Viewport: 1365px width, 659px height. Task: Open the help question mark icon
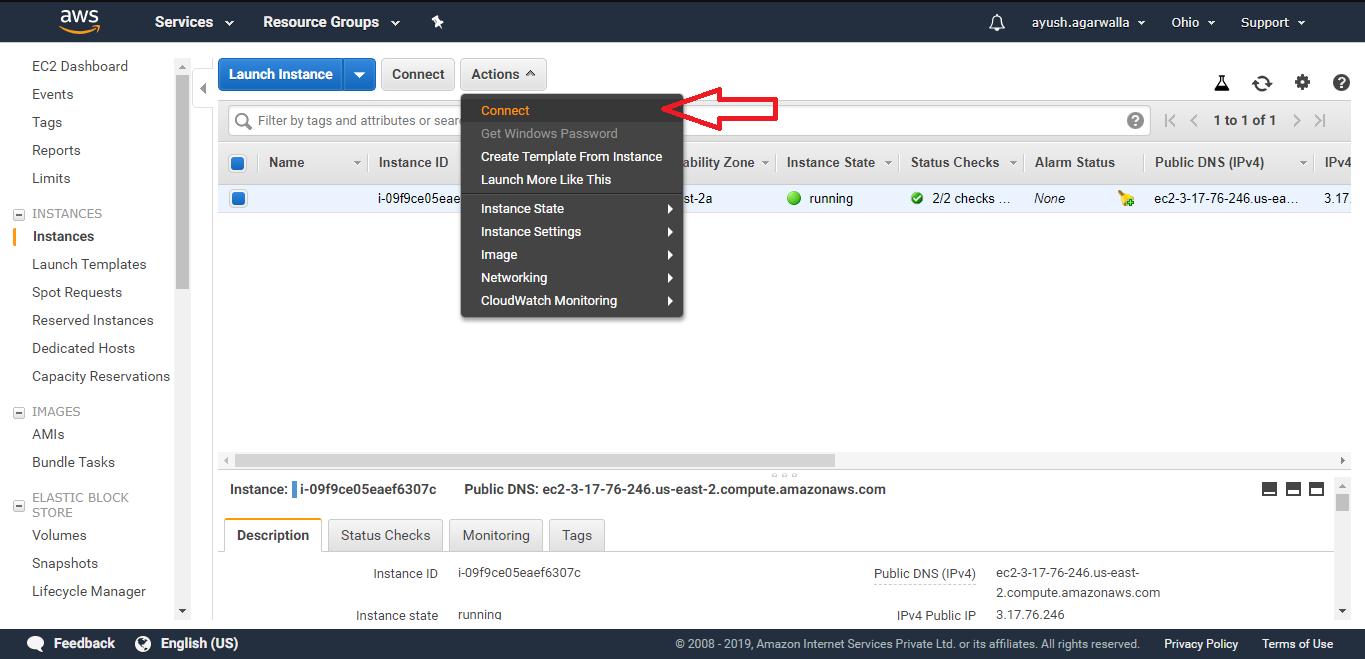point(1342,83)
